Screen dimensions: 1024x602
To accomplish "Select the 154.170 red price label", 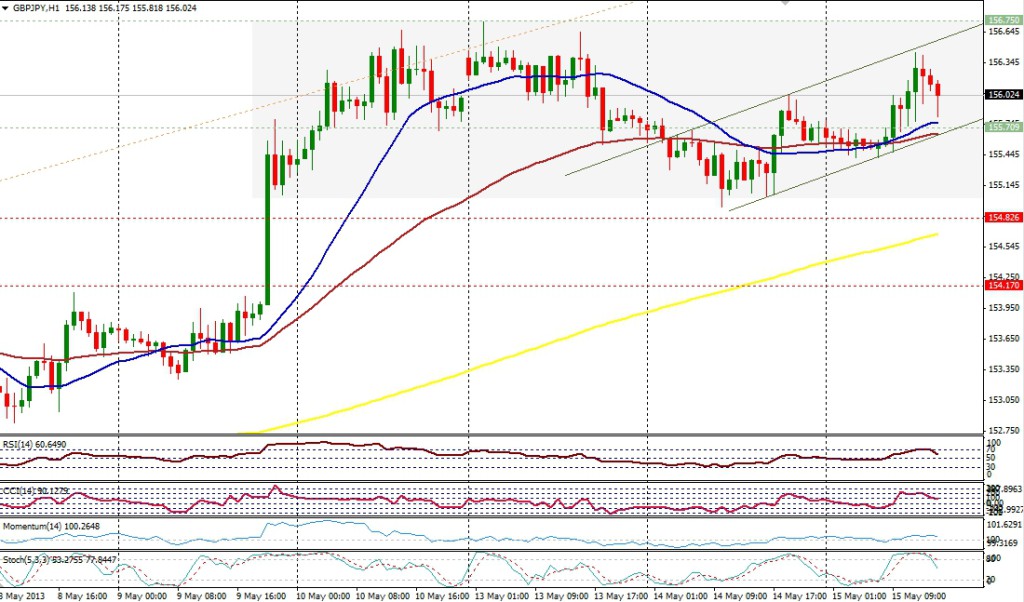I will coord(1003,285).
